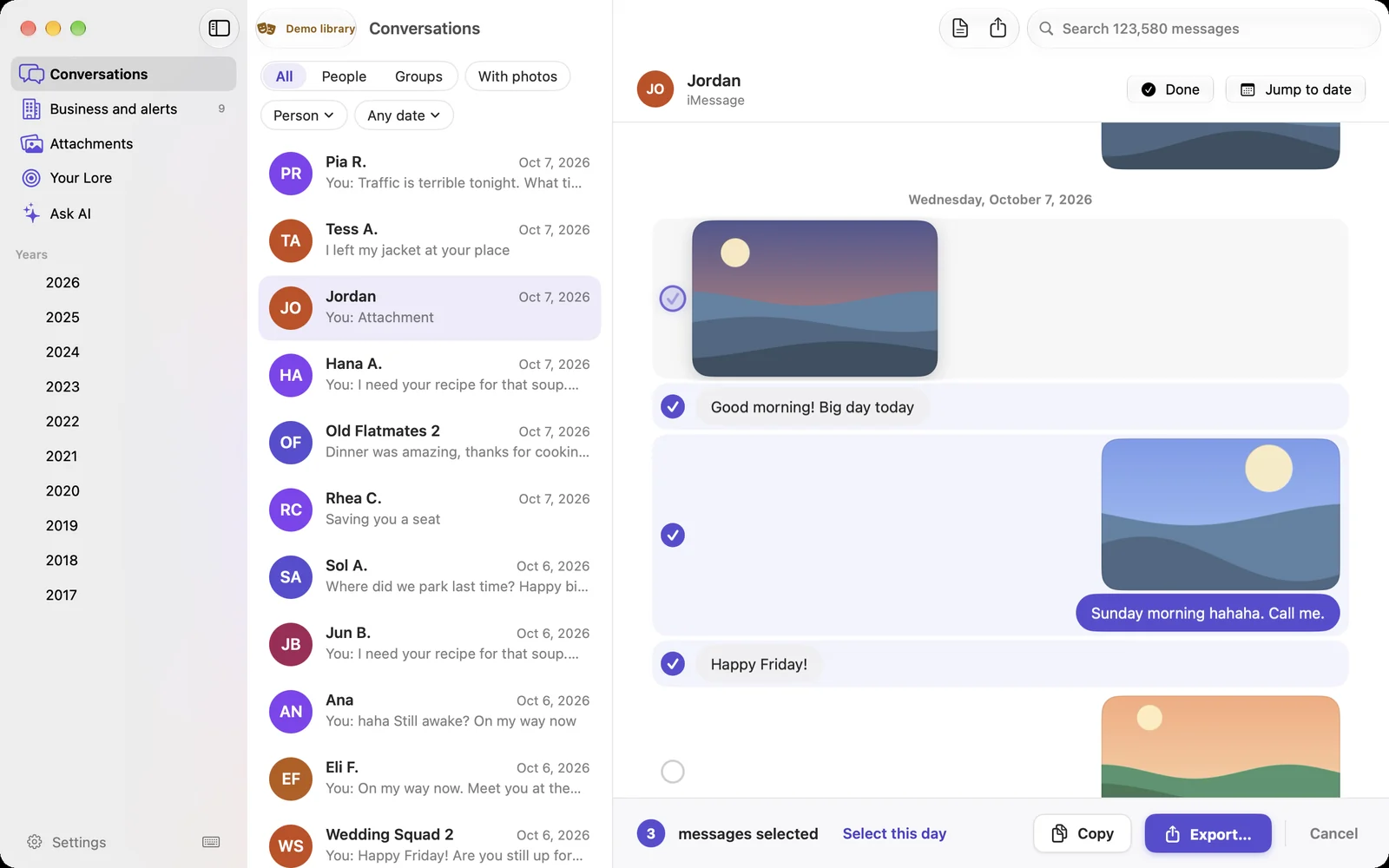The height and width of the screenshot is (868, 1389).
Task: Click Wedding Squad 2 avatar WS
Action: click(291, 845)
